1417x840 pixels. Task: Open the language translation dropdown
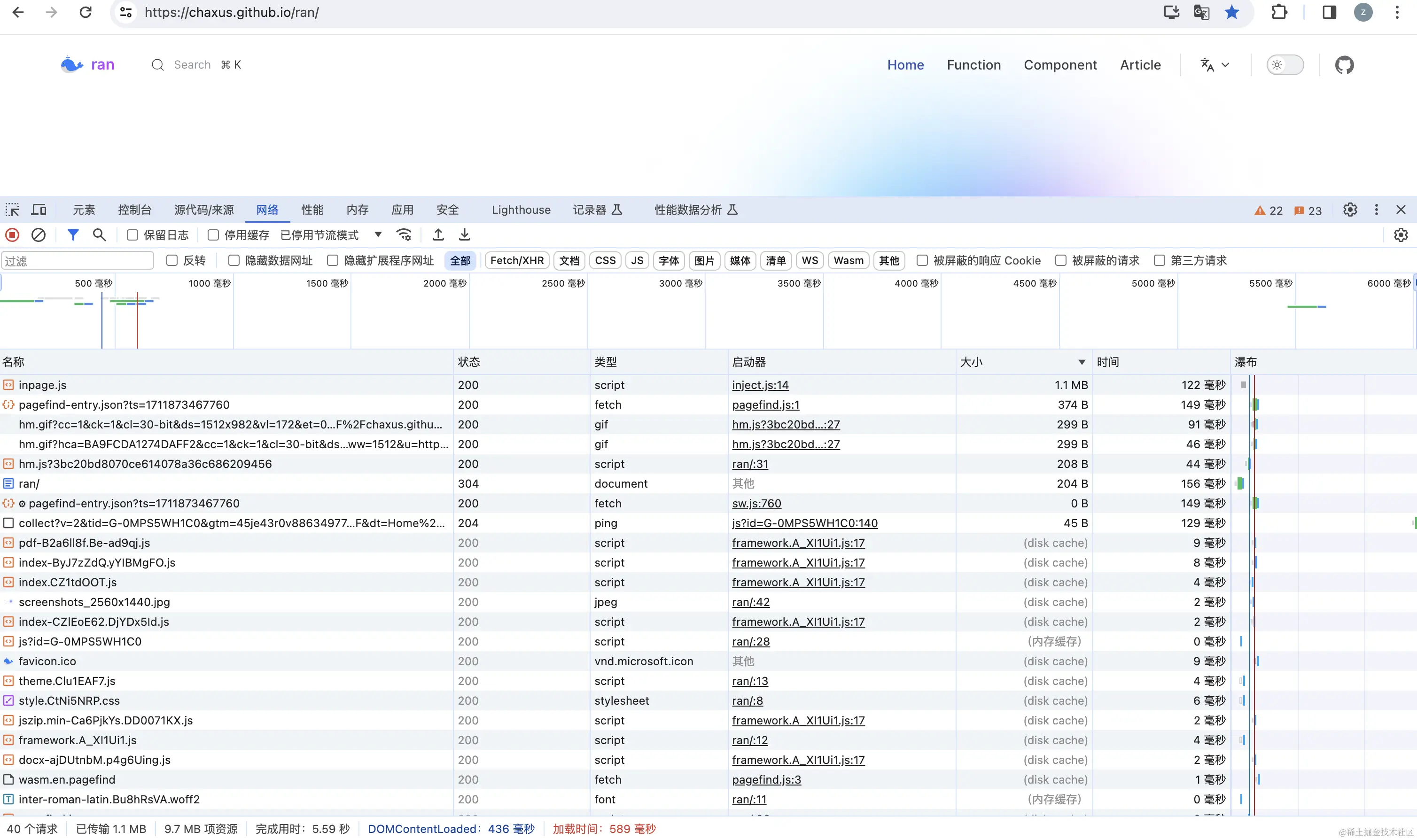coord(1215,65)
